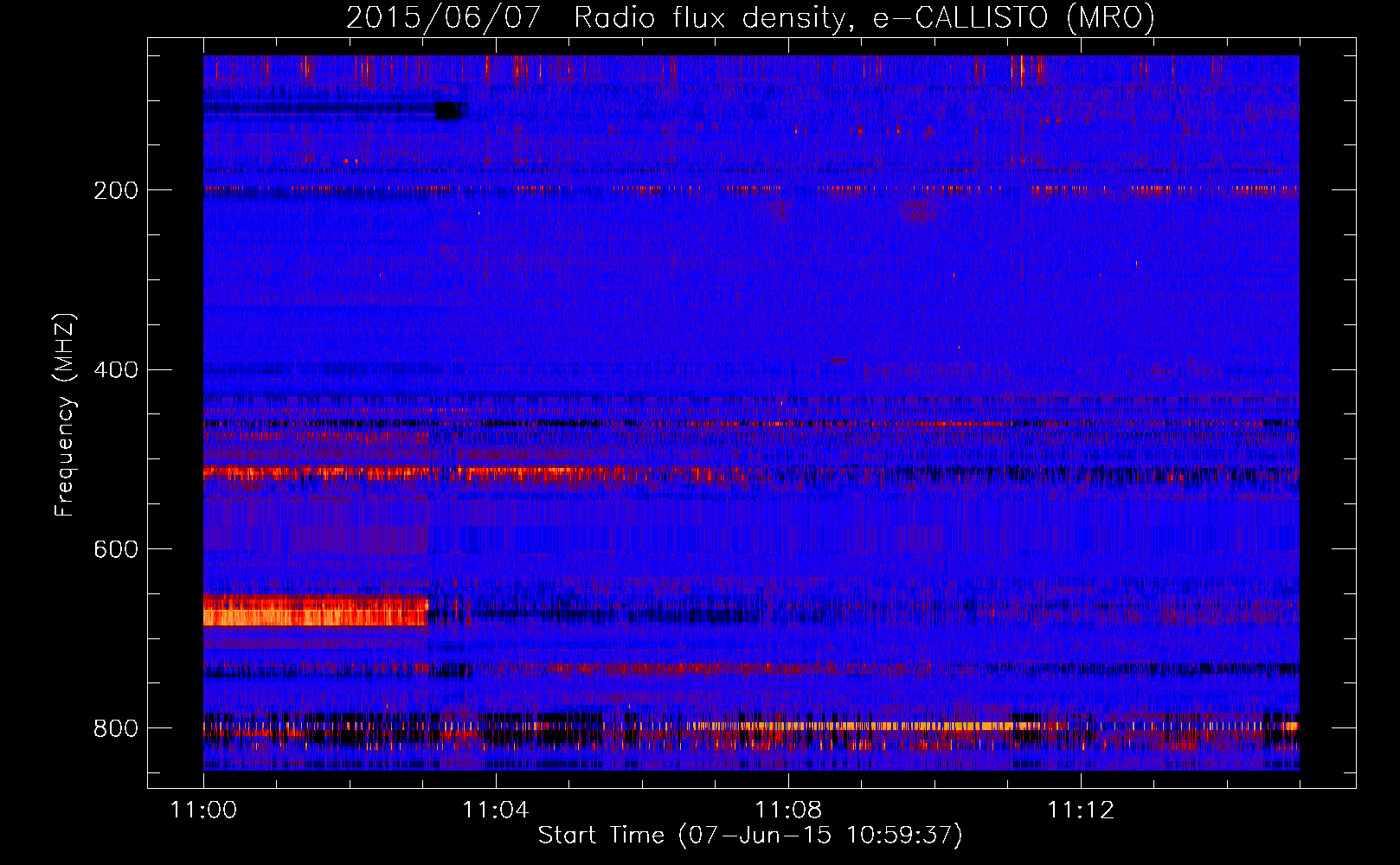This screenshot has height=865, width=1400.
Task: Click the 400 frequency tick label
Action: coord(116,370)
